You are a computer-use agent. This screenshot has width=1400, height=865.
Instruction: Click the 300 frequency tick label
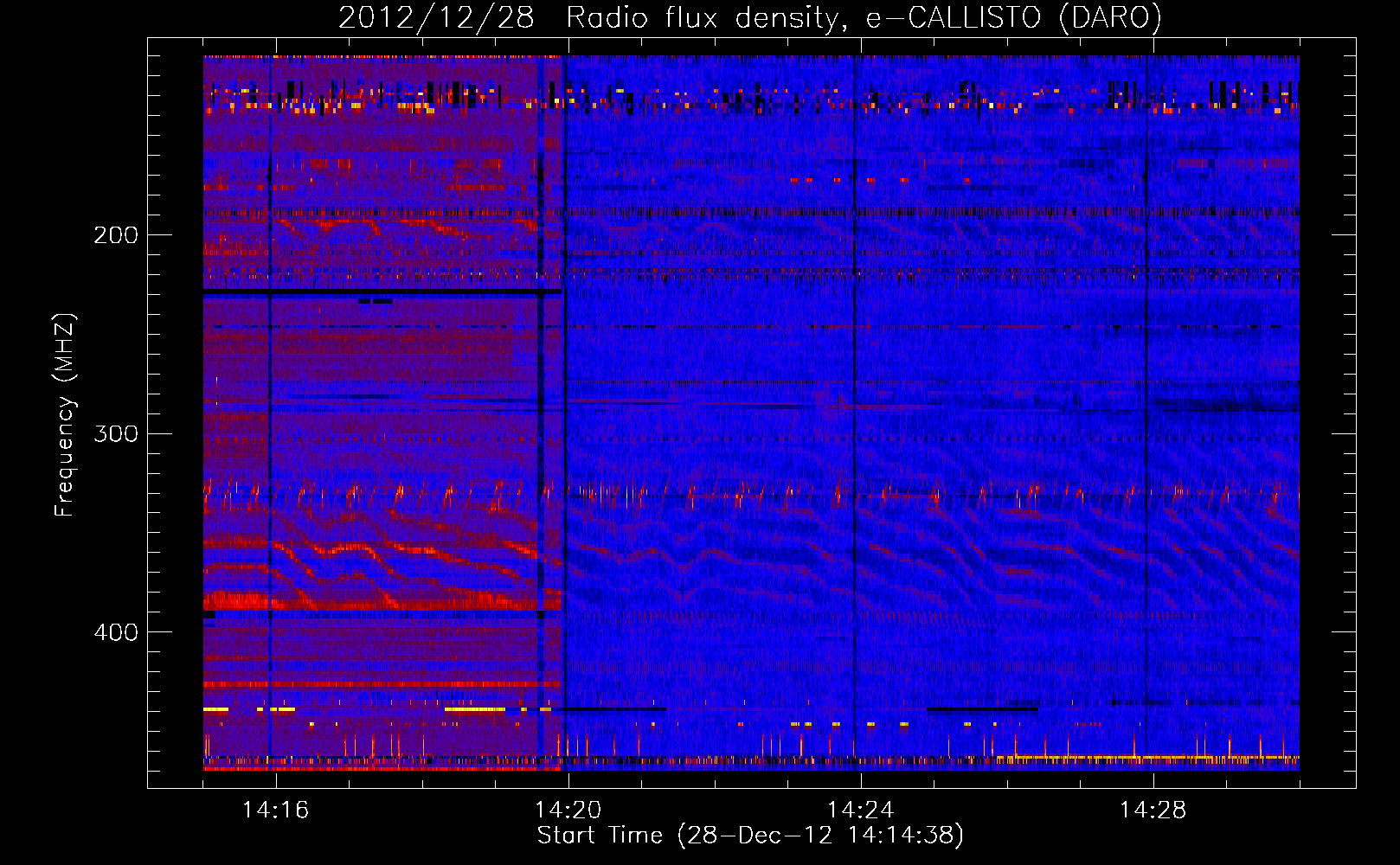[116, 433]
